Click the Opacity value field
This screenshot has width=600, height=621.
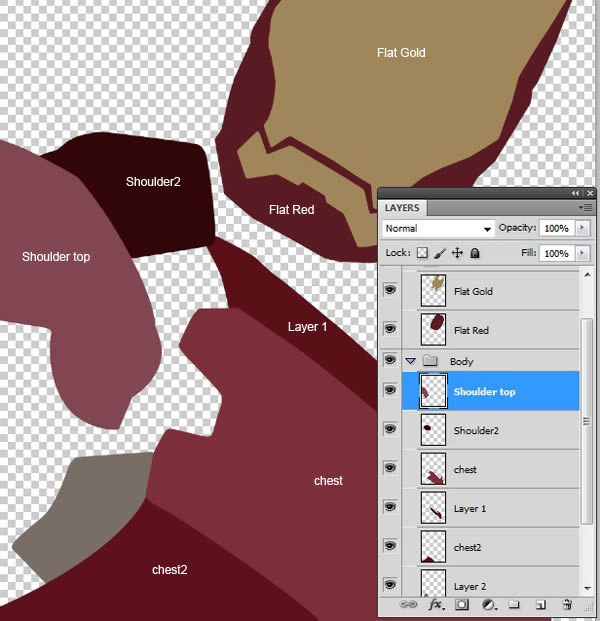(x=557, y=229)
